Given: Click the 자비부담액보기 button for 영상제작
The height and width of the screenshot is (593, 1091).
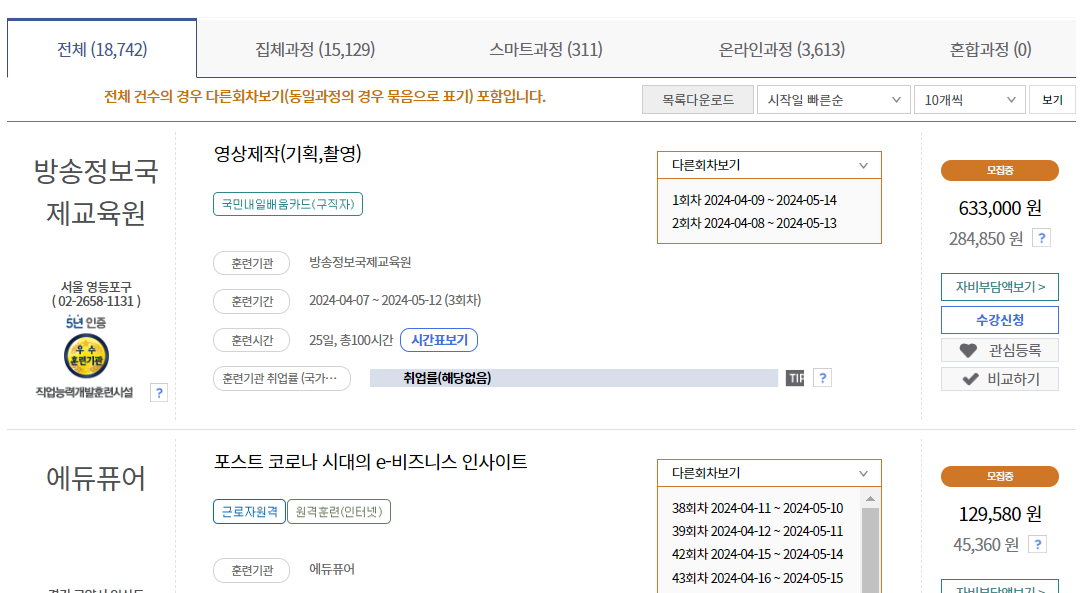Looking at the screenshot, I should tap(1000, 287).
